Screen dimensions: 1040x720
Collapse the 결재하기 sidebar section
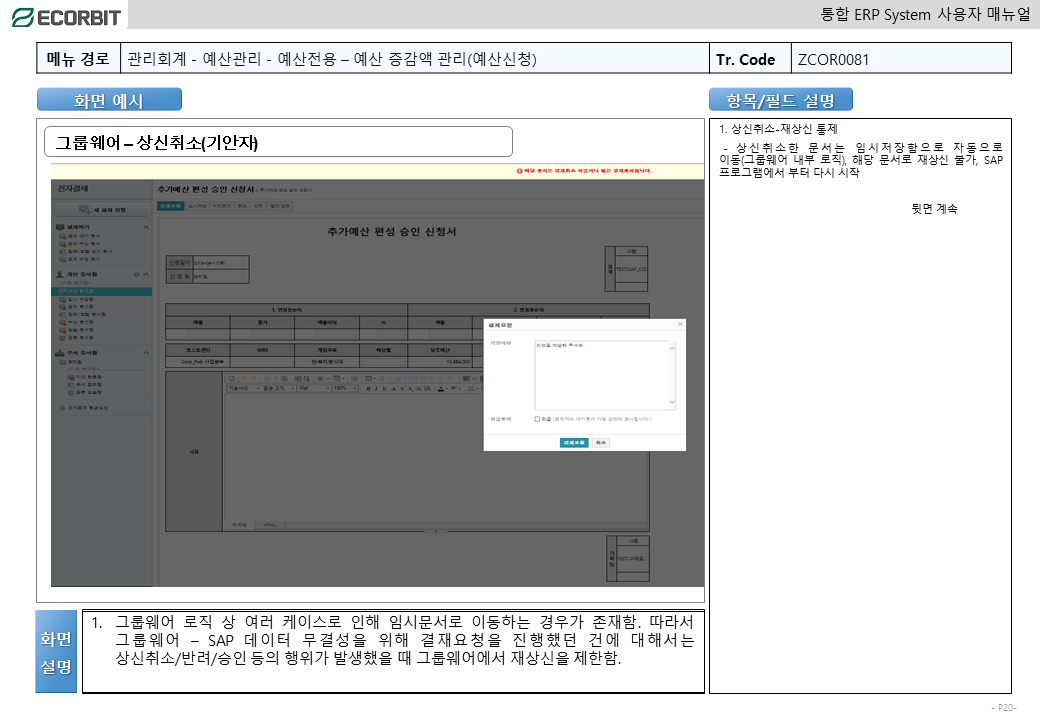click(146, 228)
